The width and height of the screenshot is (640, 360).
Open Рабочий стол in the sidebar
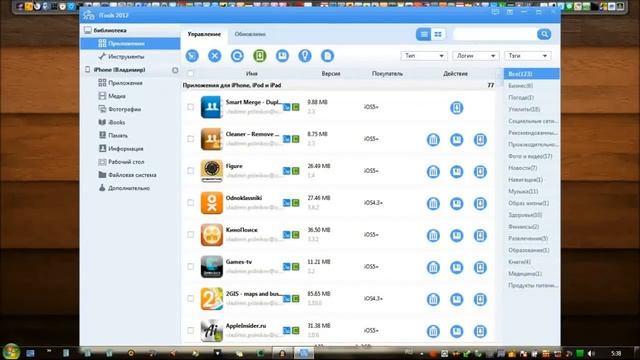pyautogui.click(x=126, y=162)
